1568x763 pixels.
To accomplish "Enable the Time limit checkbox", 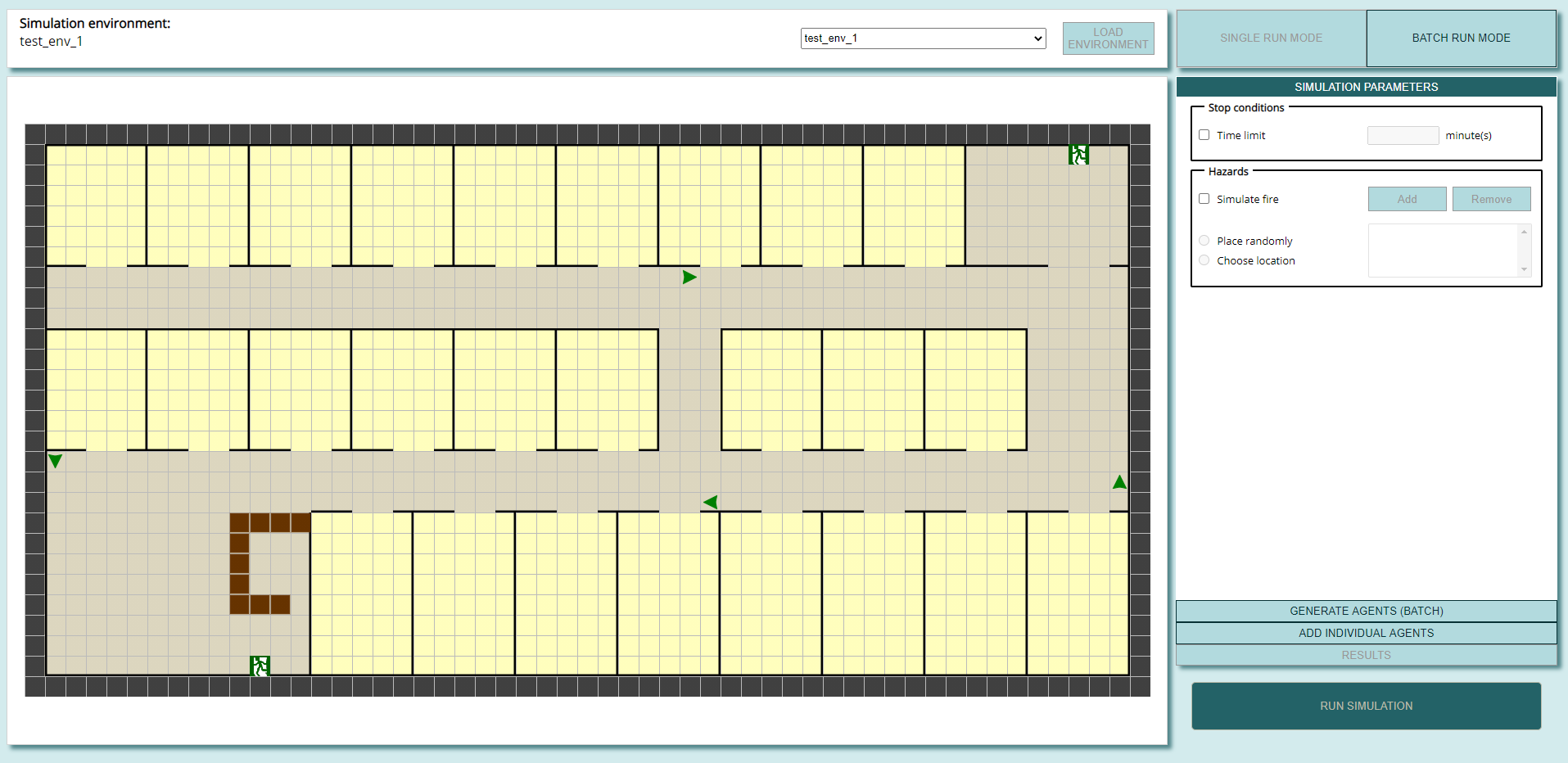I will (1204, 135).
